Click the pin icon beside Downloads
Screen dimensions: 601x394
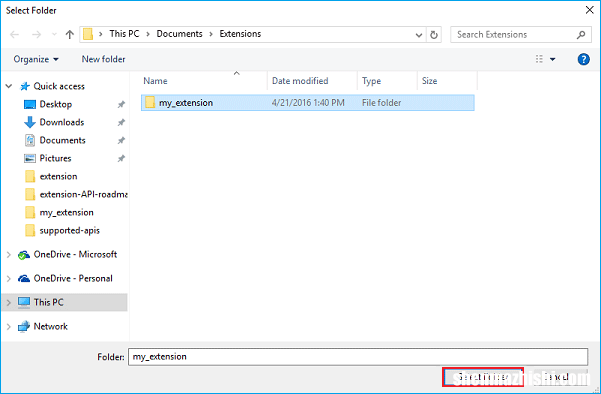pos(121,122)
